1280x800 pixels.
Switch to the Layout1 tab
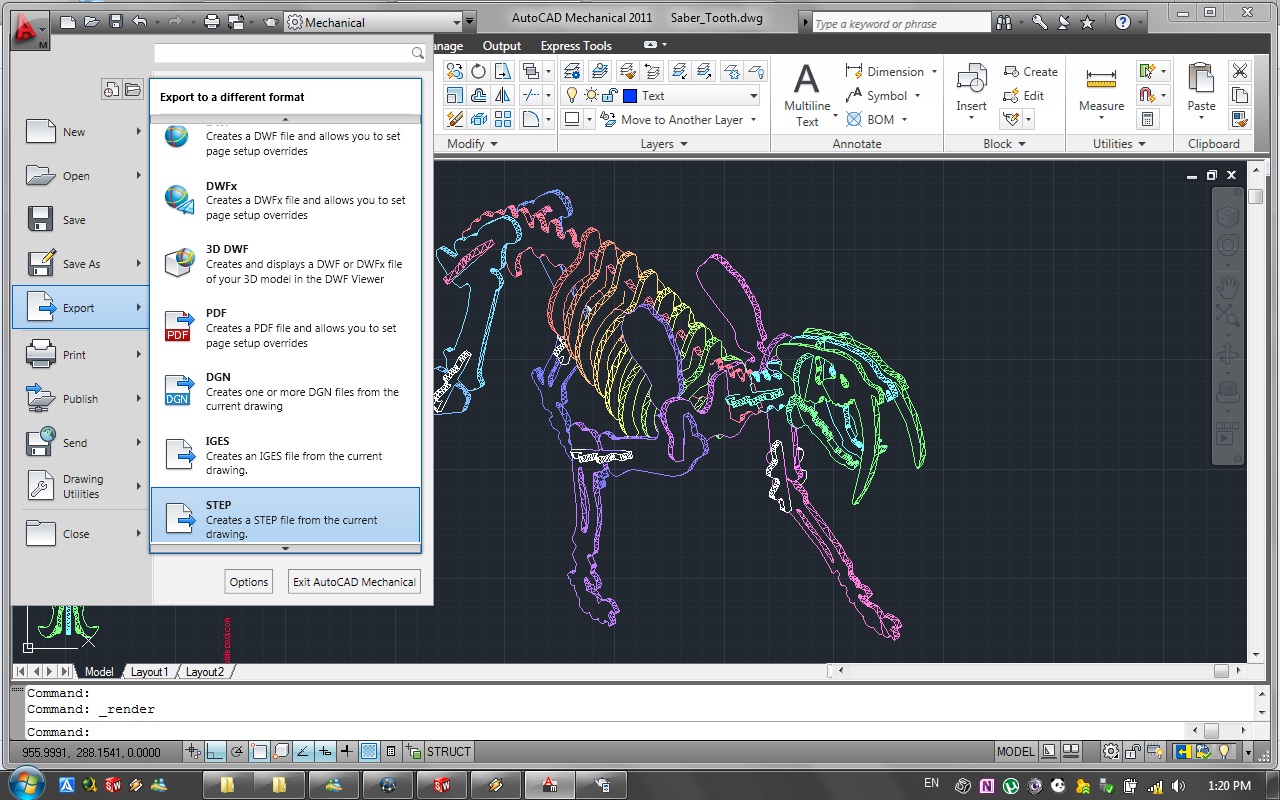[149, 672]
